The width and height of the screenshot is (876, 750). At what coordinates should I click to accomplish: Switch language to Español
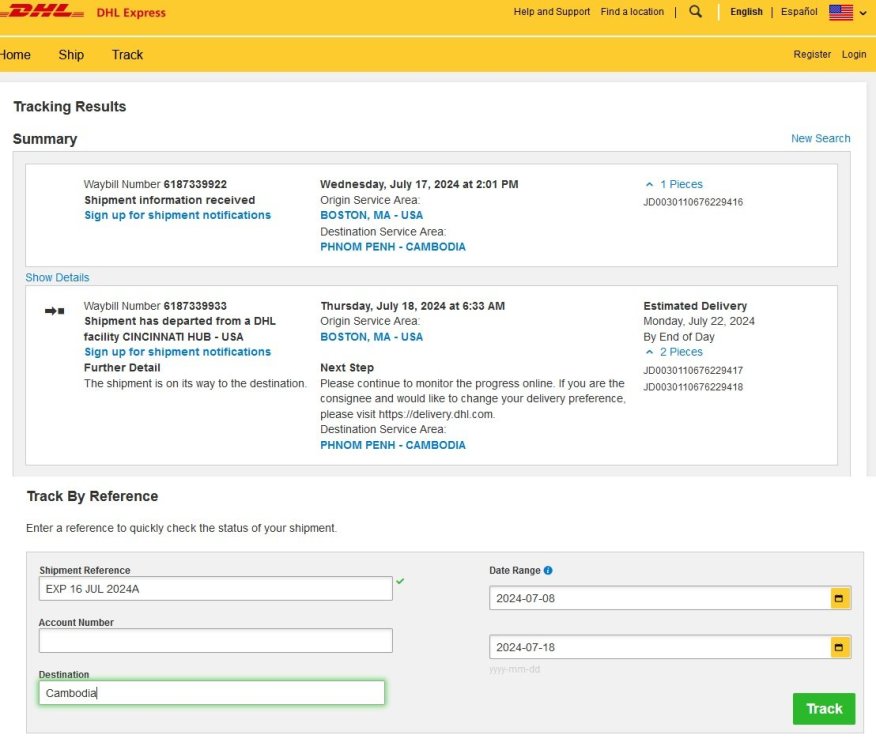coord(799,12)
